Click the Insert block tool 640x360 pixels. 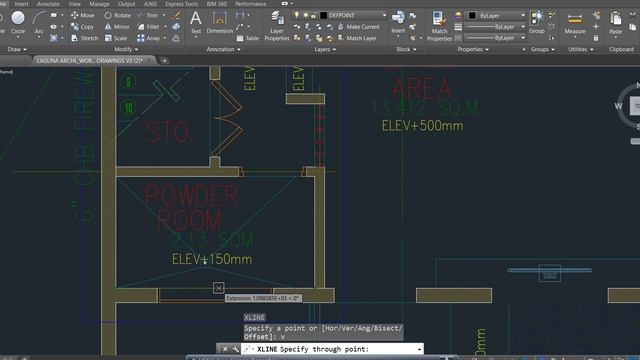[398, 22]
